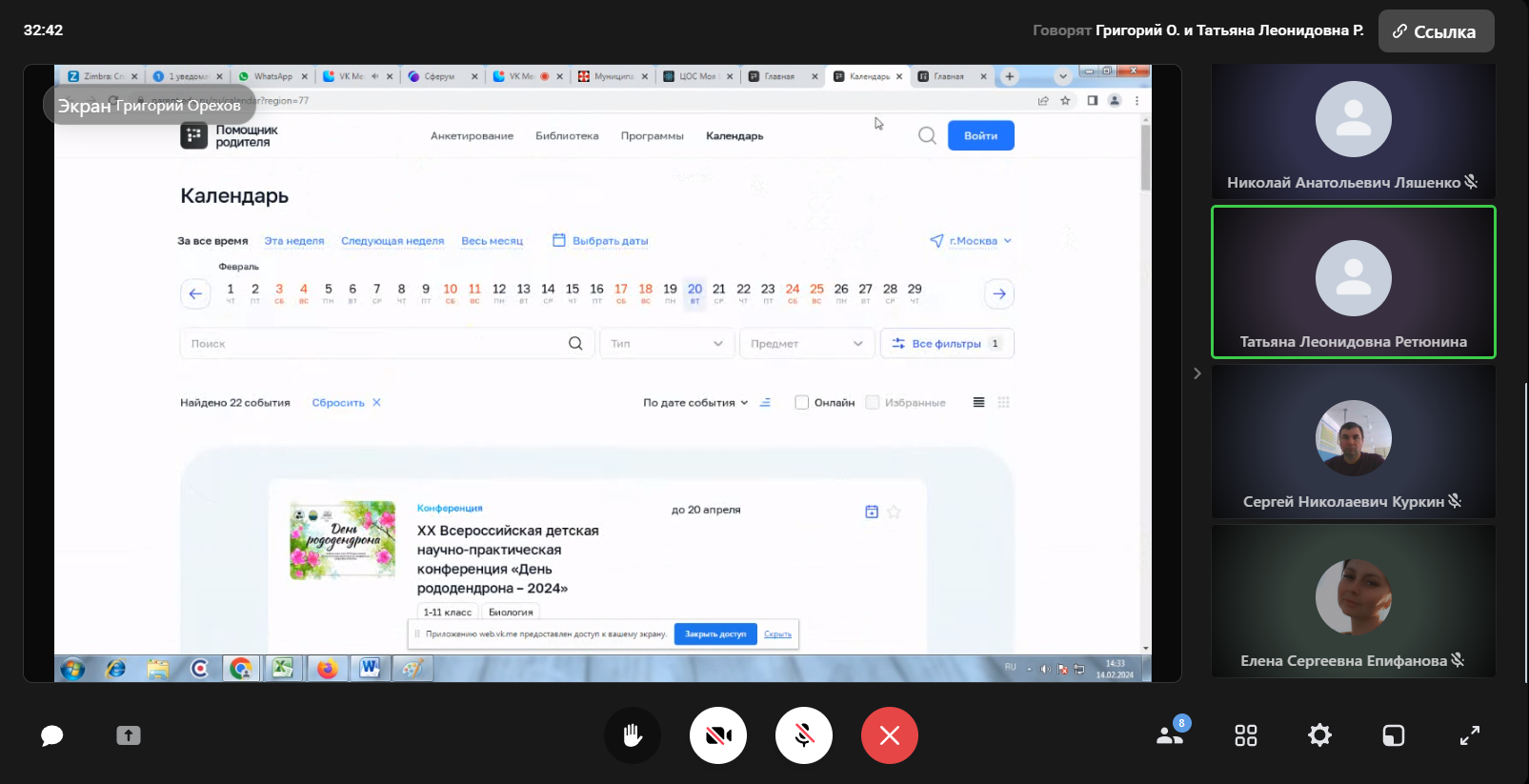Enable the Онлайн checkbox
The width and height of the screenshot is (1529, 784).
[x=802, y=403]
